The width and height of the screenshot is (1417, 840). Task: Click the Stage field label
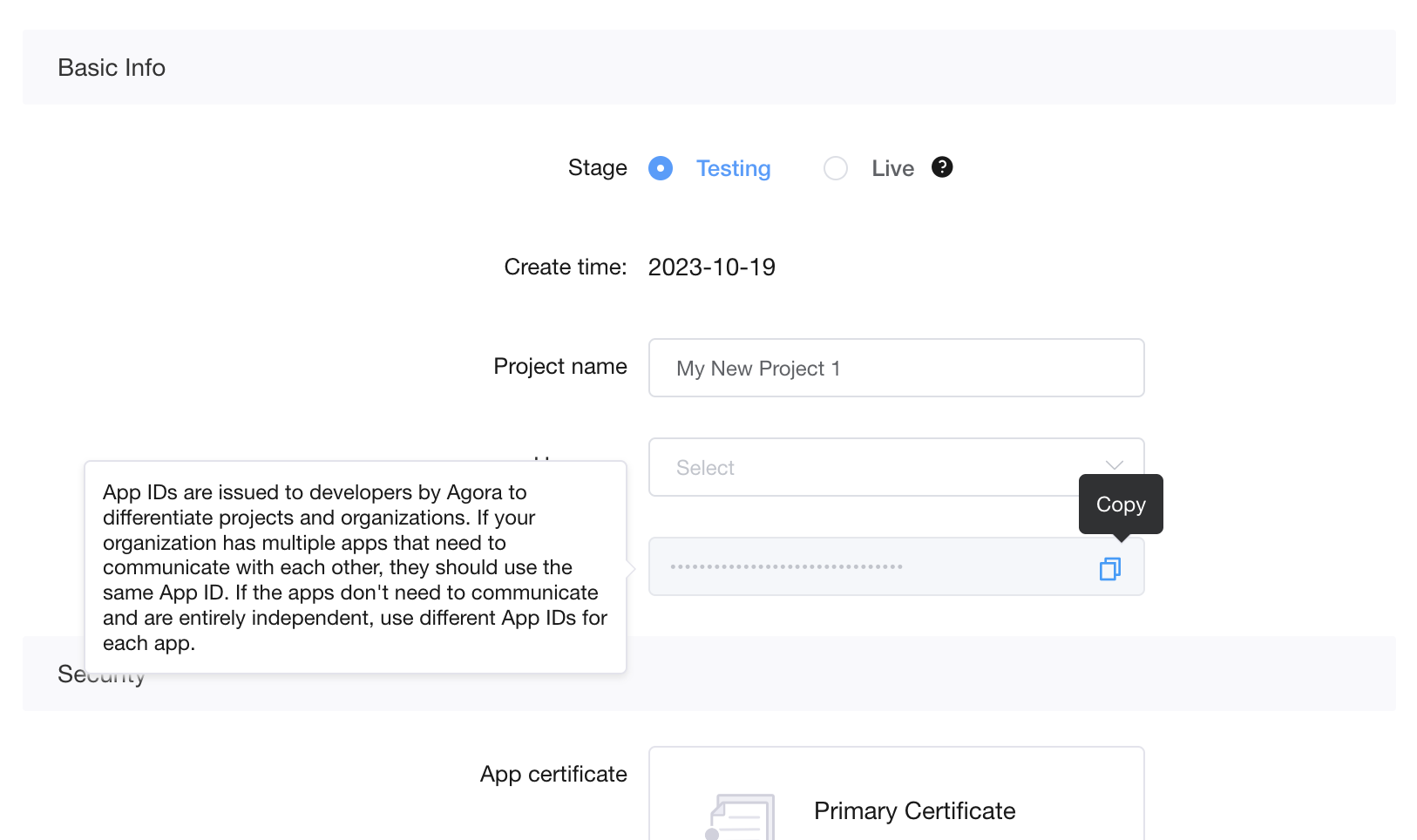click(597, 168)
